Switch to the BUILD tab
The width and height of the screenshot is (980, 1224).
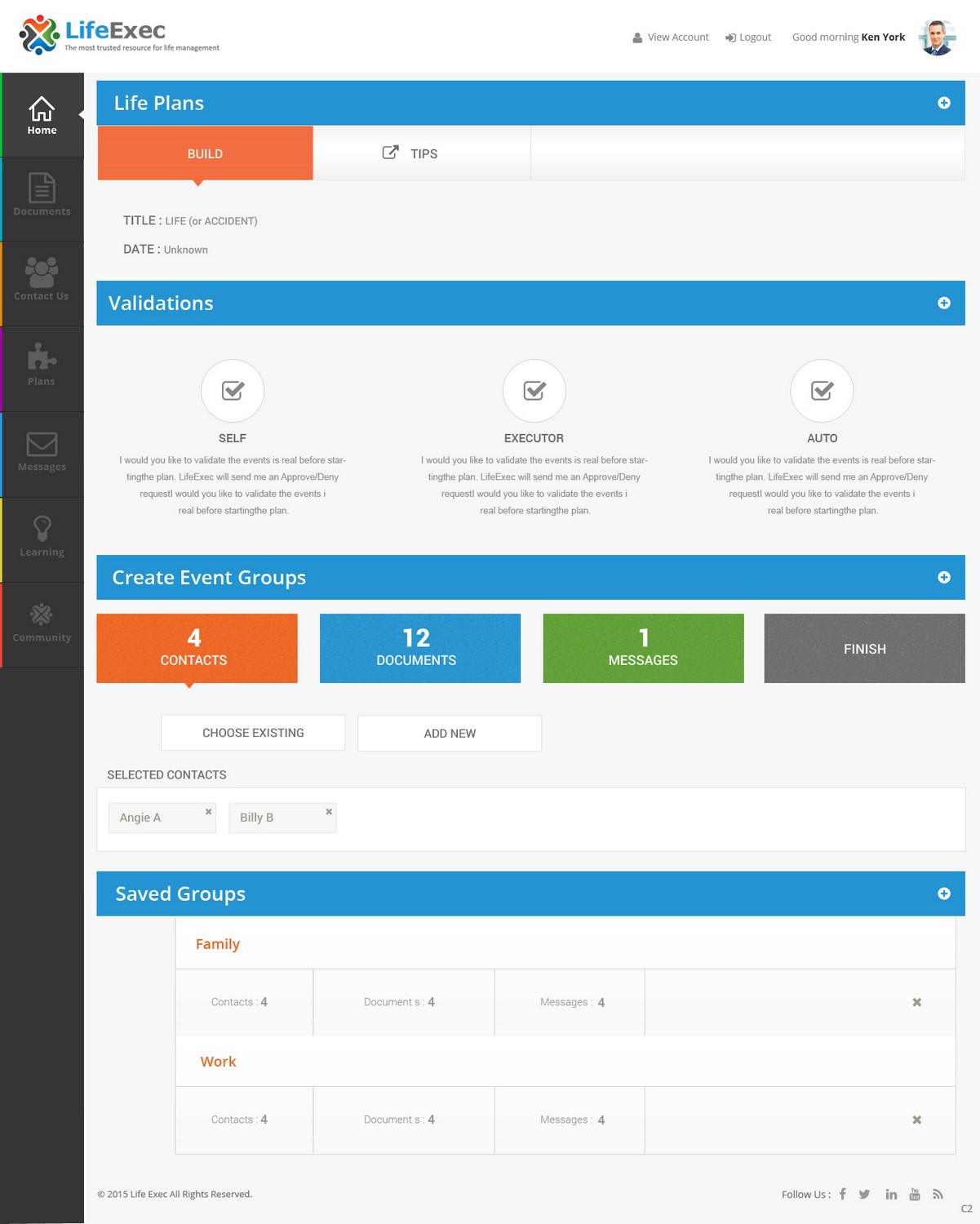(x=205, y=153)
